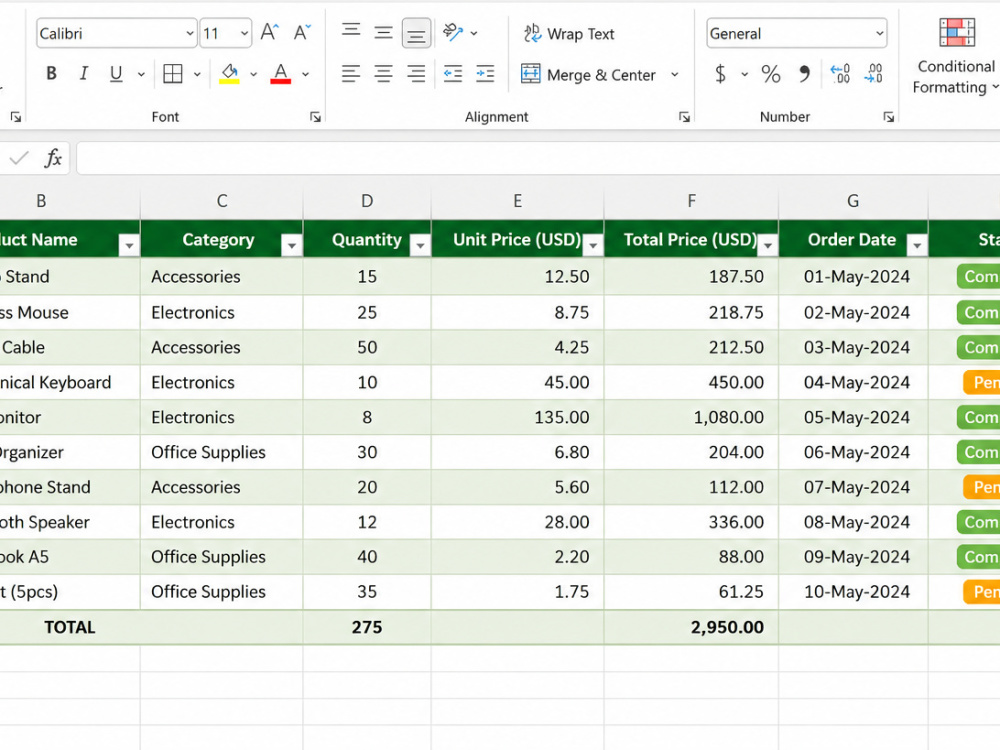Select column E header
Image resolution: width=1000 pixels, height=750 pixels.
coord(518,201)
